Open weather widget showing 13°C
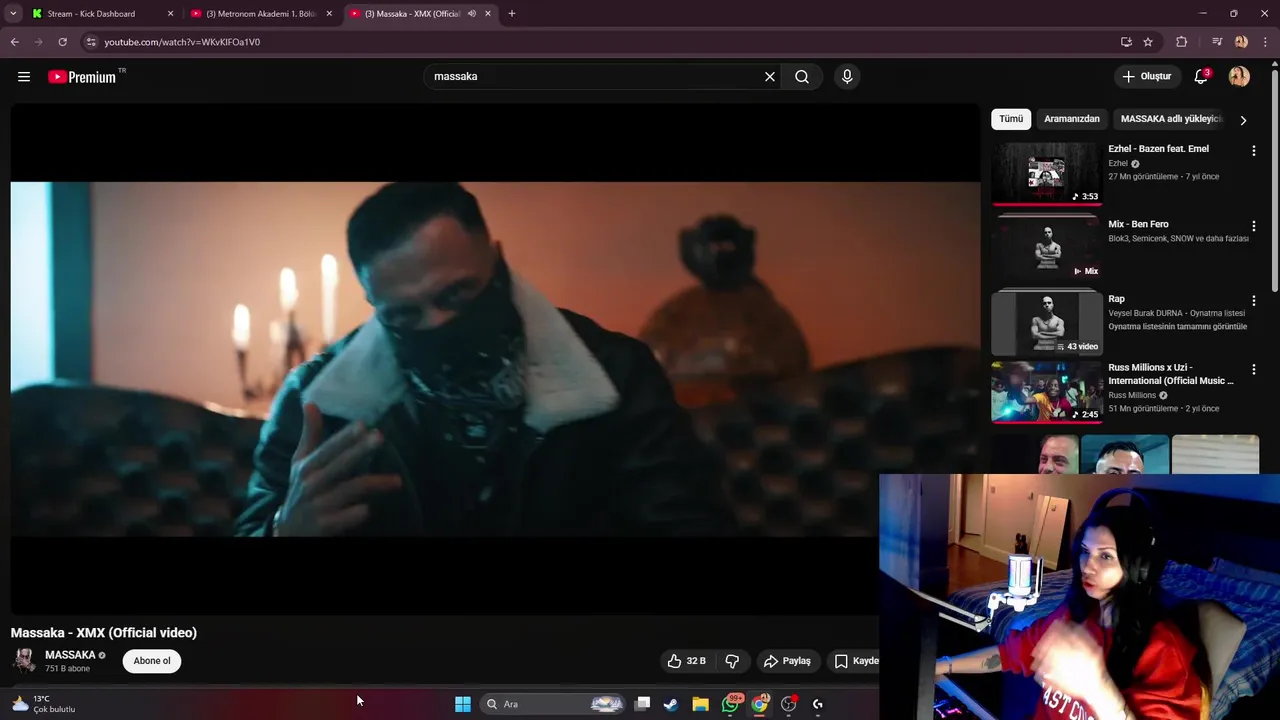Screen dimensions: 1280x720 [x=44, y=704]
